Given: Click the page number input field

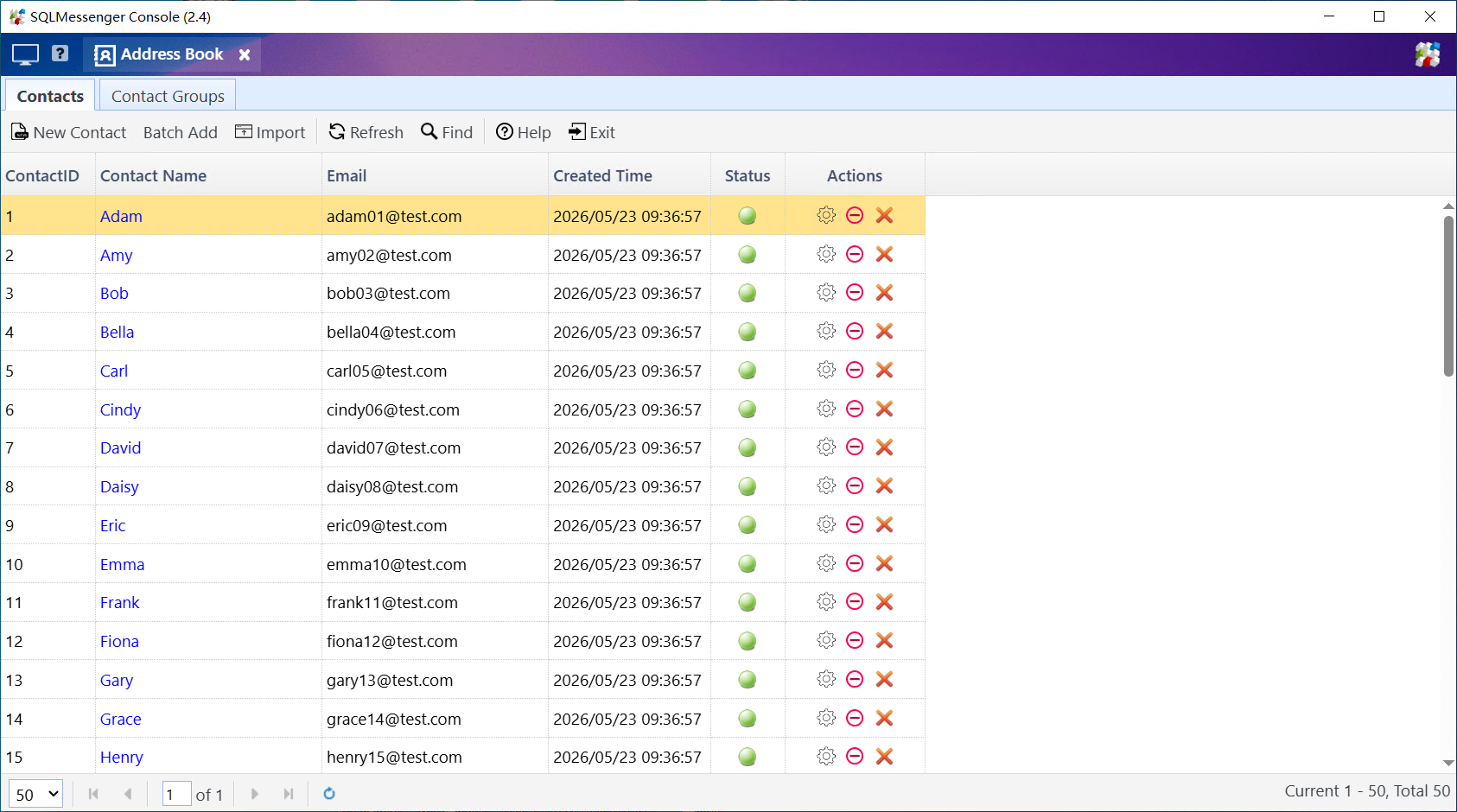Looking at the screenshot, I should pos(177,794).
